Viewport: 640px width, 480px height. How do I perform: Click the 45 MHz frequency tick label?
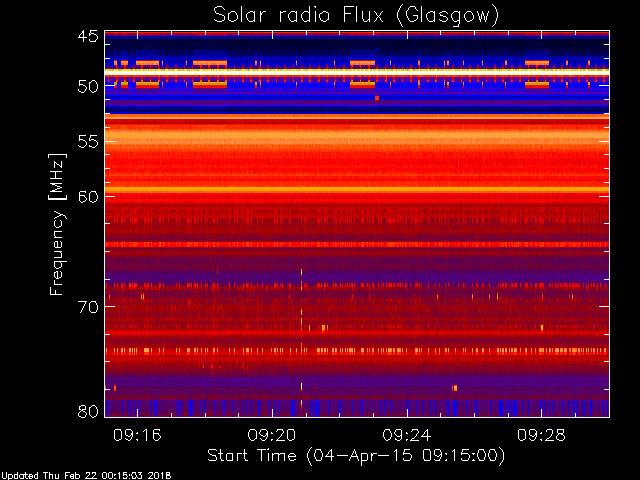click(x=88, y=37)
